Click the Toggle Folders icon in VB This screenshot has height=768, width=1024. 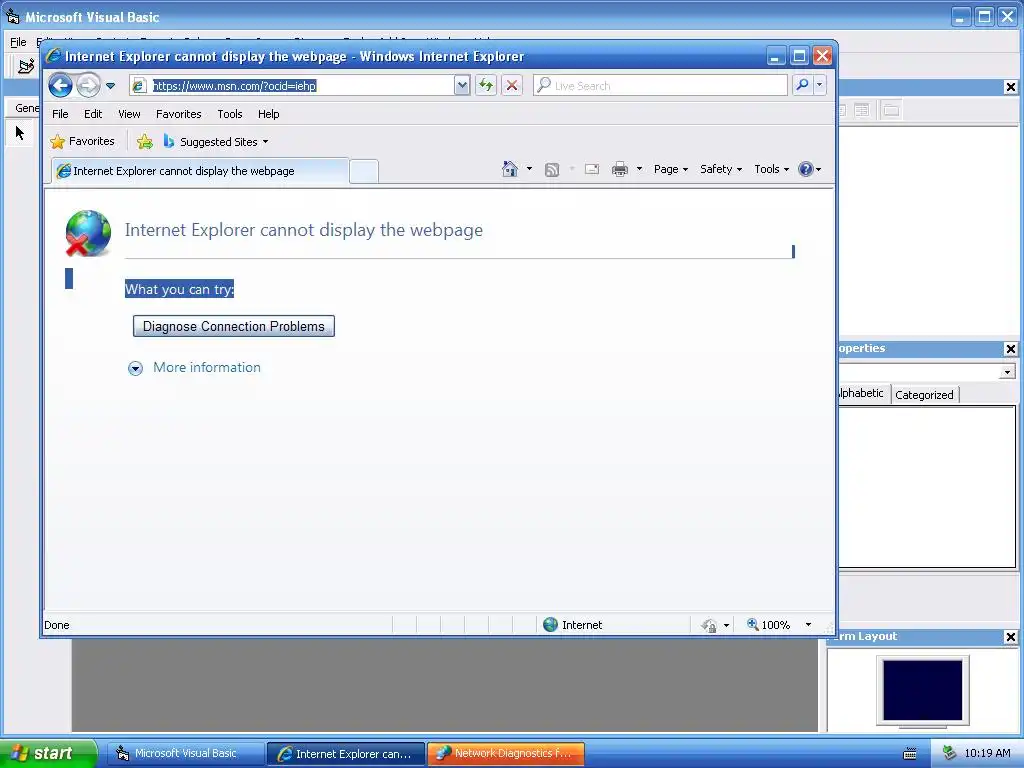pyautogui.click(x=891, y=110)
